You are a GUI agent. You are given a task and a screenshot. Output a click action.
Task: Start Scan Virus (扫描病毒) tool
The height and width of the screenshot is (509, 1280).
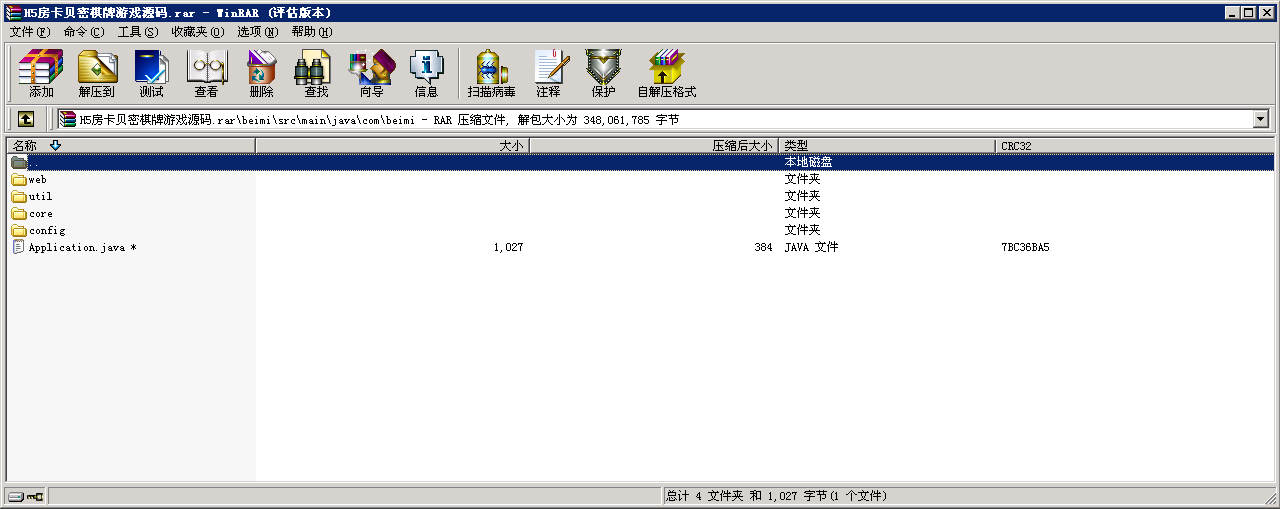click(491, 73)
